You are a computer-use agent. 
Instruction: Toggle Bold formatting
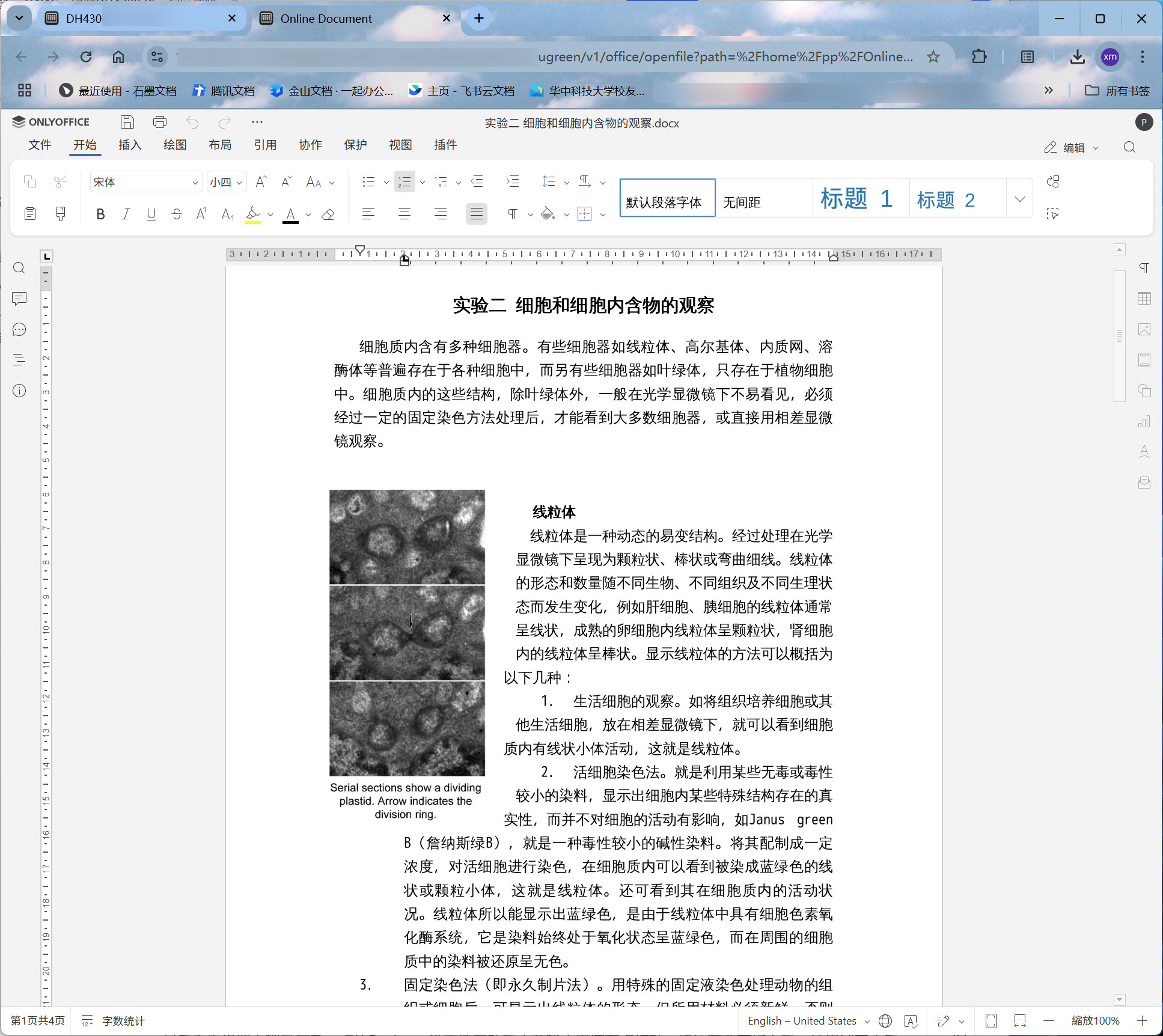[x=100, y=215]
